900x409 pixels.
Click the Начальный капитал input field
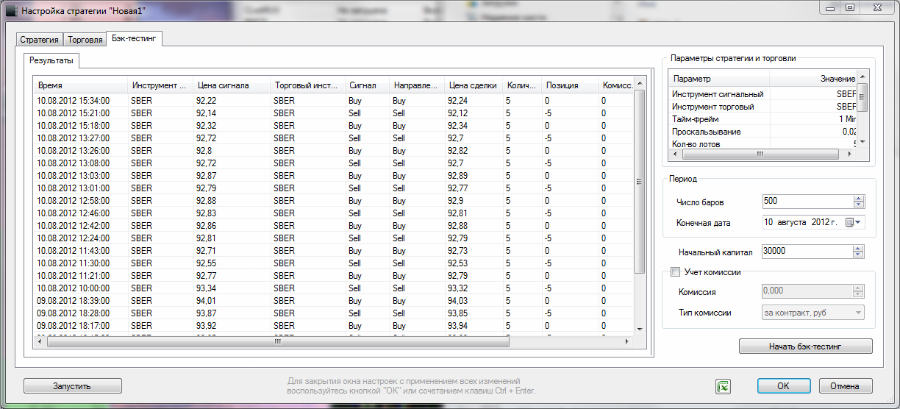[x=807, y=251]
